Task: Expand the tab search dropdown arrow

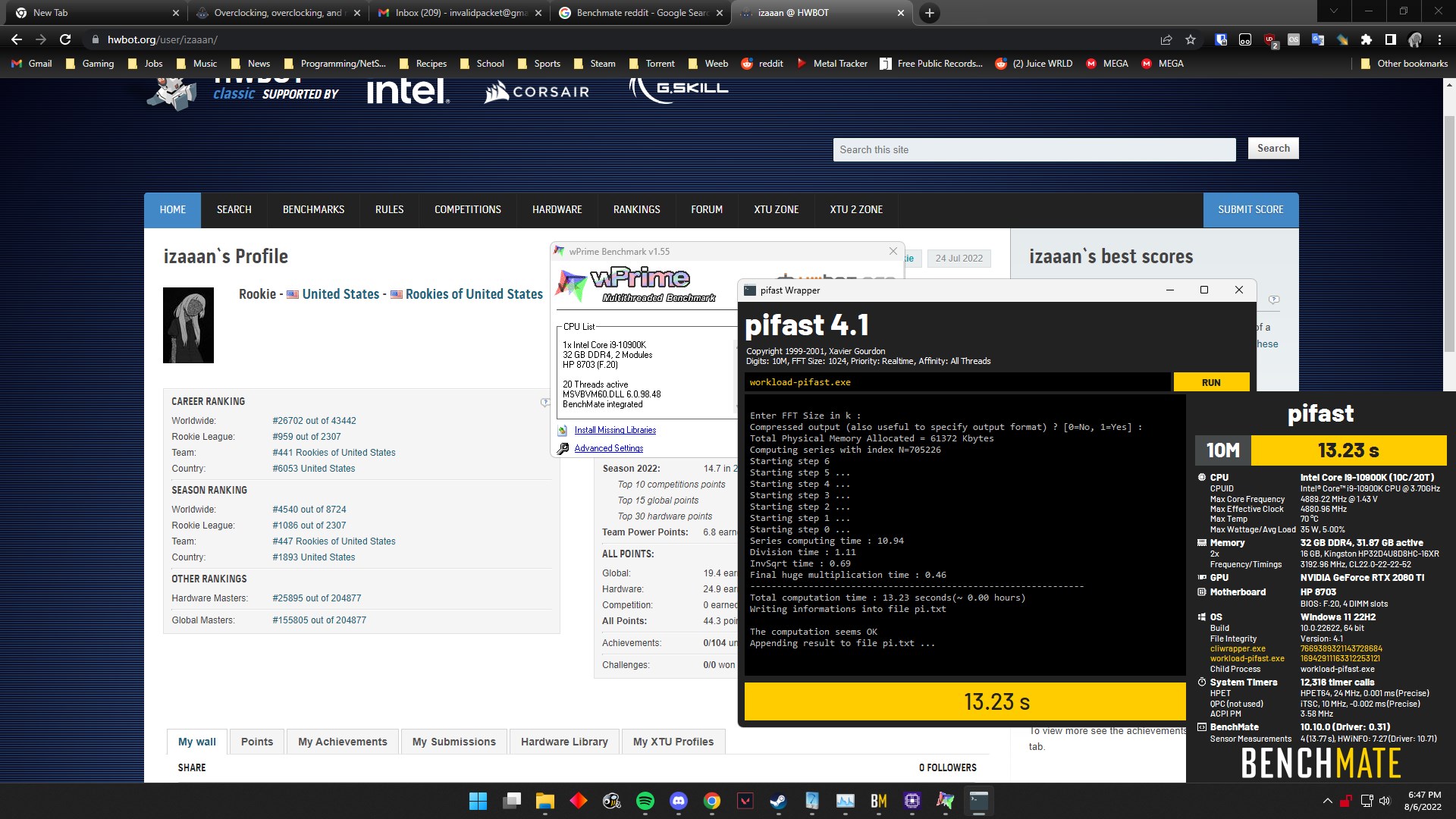Action: click(x=1334, y=11)
